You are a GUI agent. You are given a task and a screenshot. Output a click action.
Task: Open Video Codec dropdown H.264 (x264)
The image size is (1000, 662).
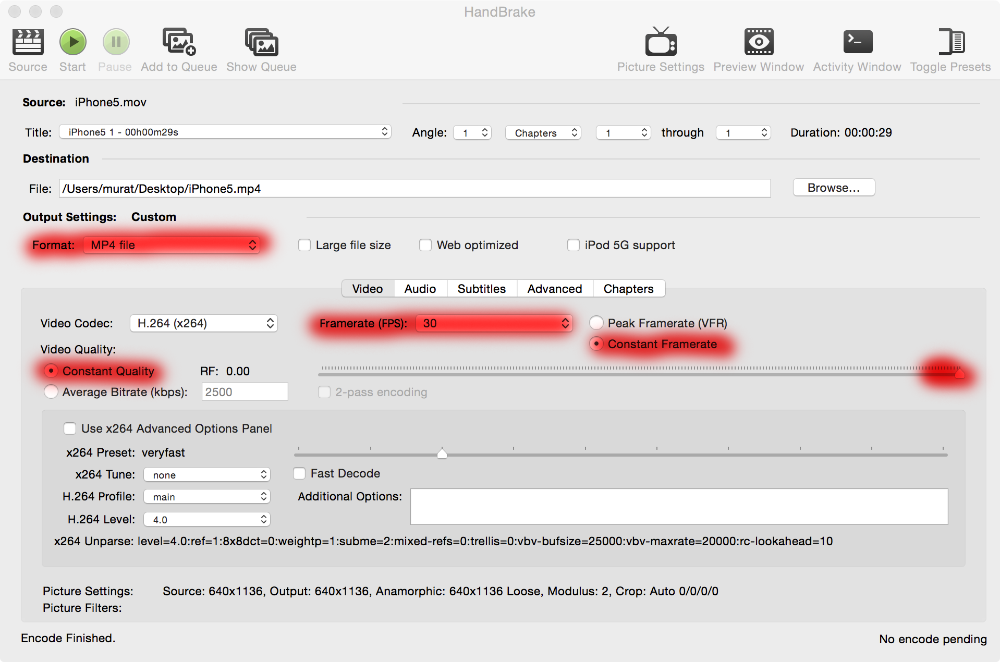(x=203, y=323)
